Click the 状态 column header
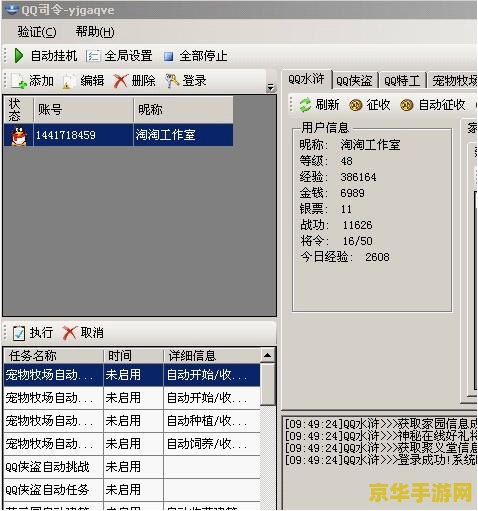Viewport: 478px width, 511px height. [x=19, y=110]
